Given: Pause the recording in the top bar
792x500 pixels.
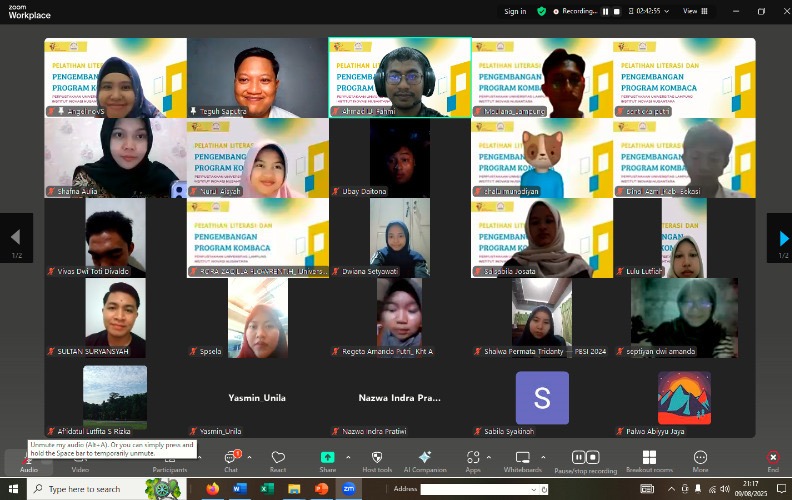Looking at the screenshot, I should pyautogui.click(x=605, y=11).
